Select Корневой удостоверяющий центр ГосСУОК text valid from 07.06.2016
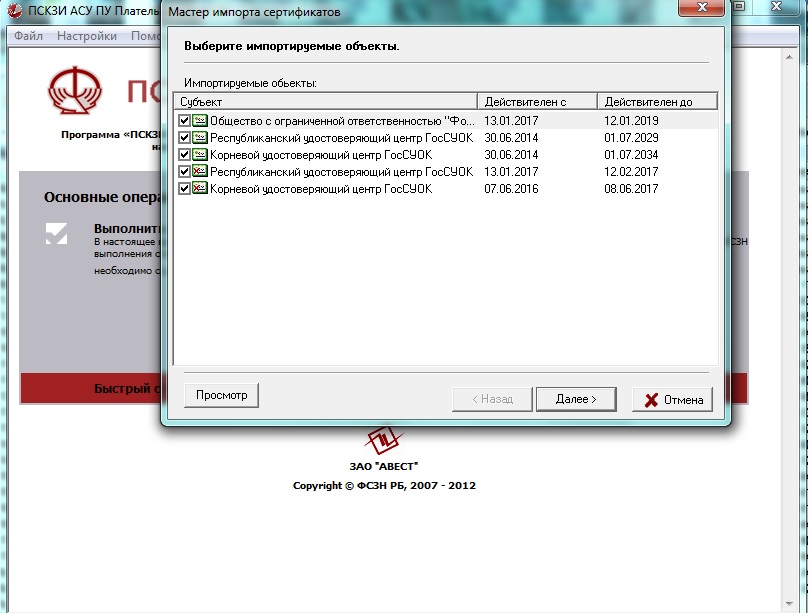The width and height of the screenshot is (808, 613). 321,189
